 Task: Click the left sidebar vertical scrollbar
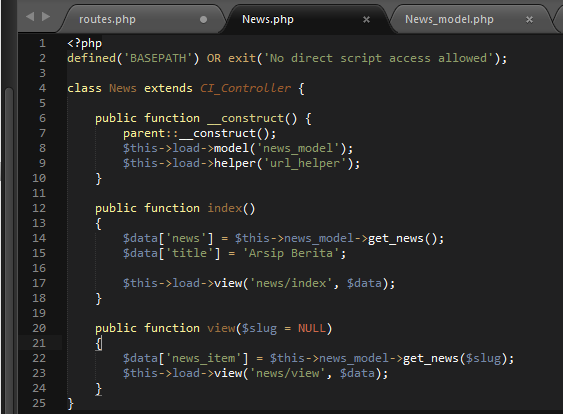(x=9, y=251)
